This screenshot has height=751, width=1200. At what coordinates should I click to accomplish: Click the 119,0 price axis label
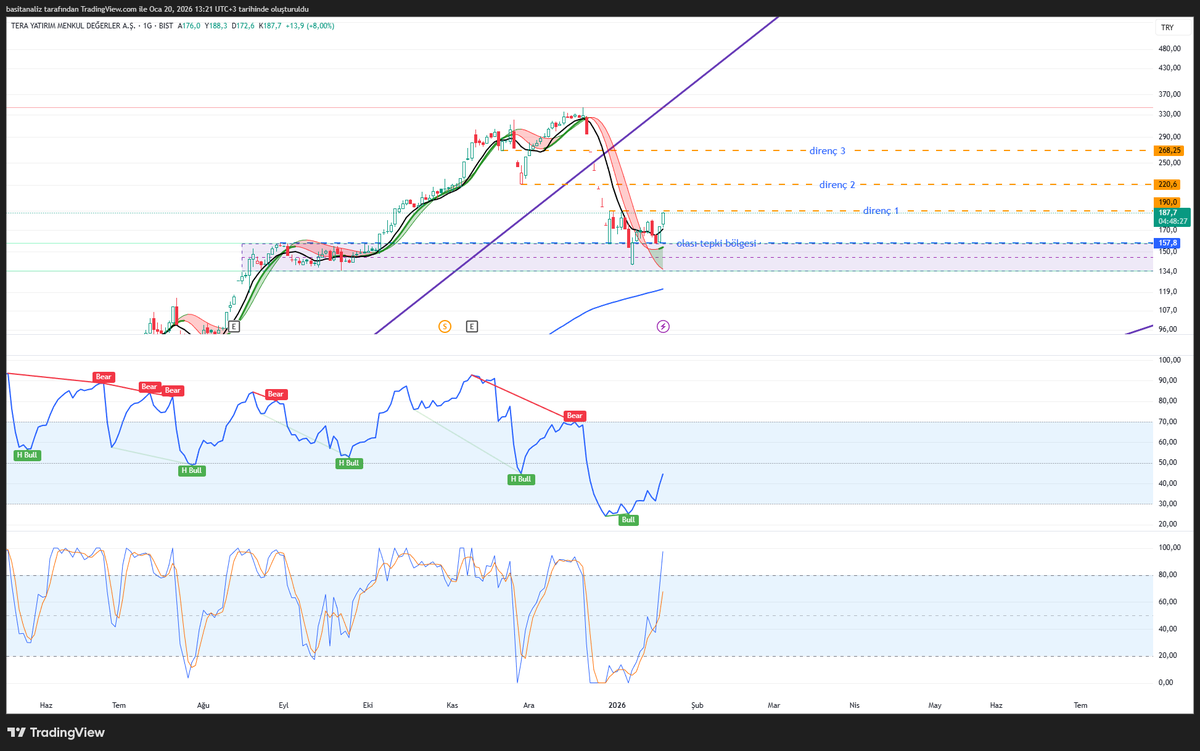pyautogui.click(x=1167, y=291)
